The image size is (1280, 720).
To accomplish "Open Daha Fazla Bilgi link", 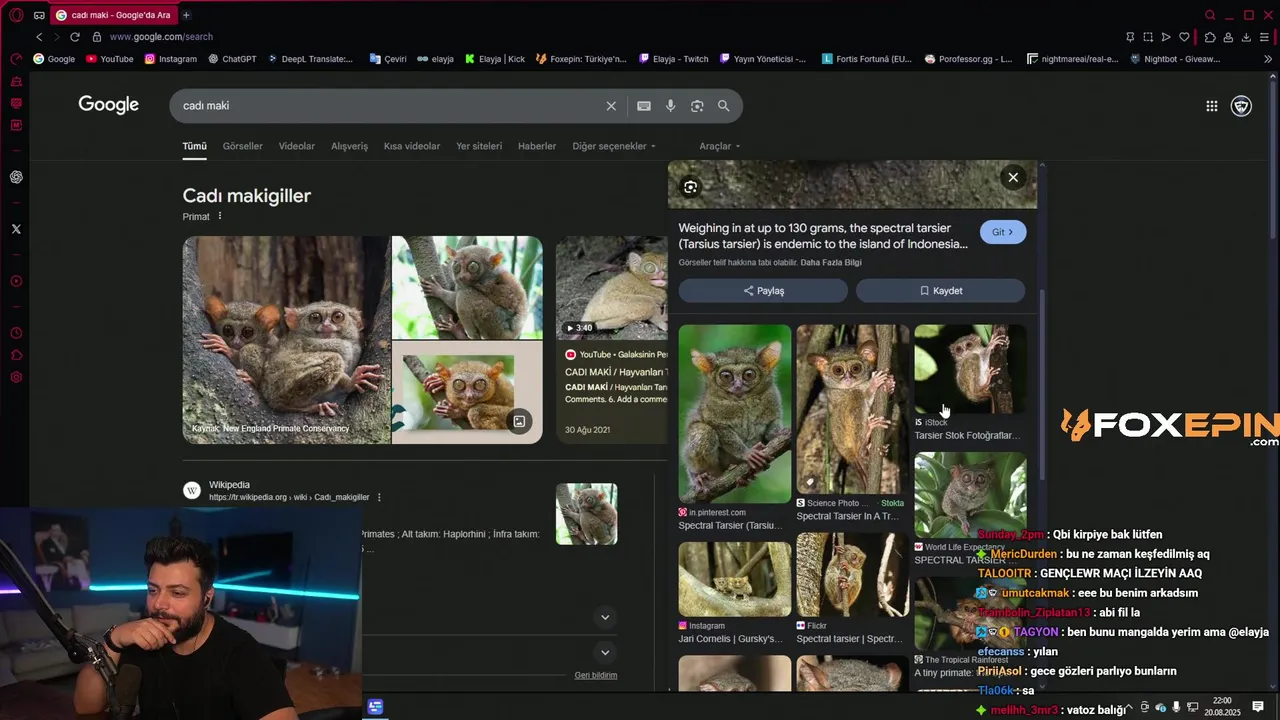I will coord(830,263).
